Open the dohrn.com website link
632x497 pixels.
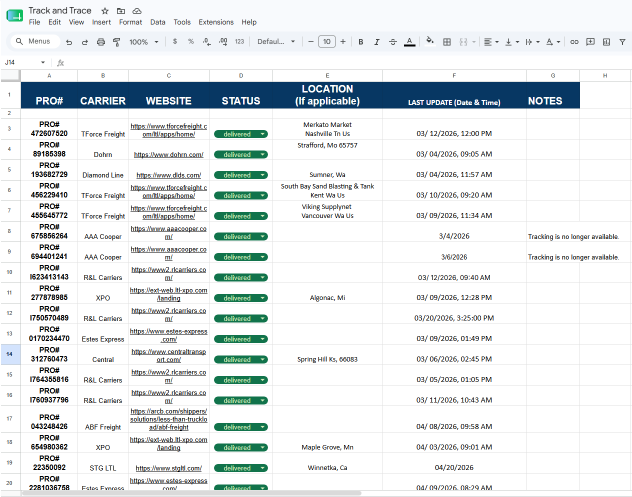[x=168, y=154]
